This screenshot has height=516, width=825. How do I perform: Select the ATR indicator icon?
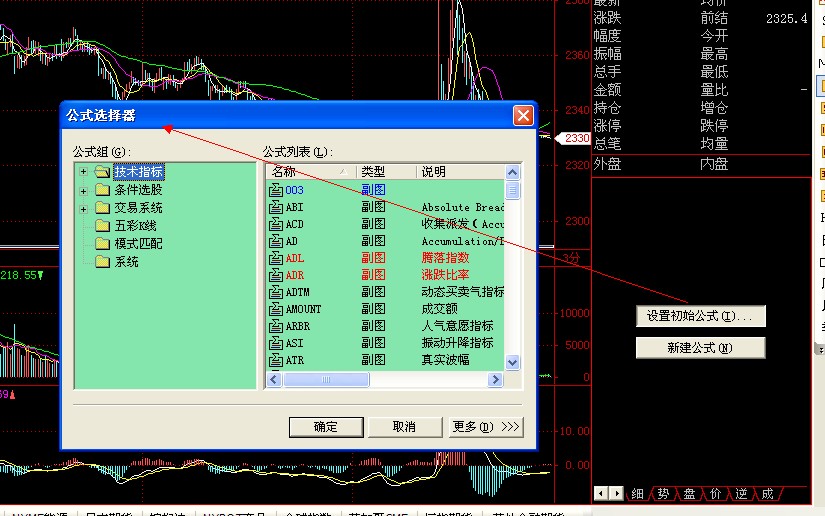coord(277,360)
